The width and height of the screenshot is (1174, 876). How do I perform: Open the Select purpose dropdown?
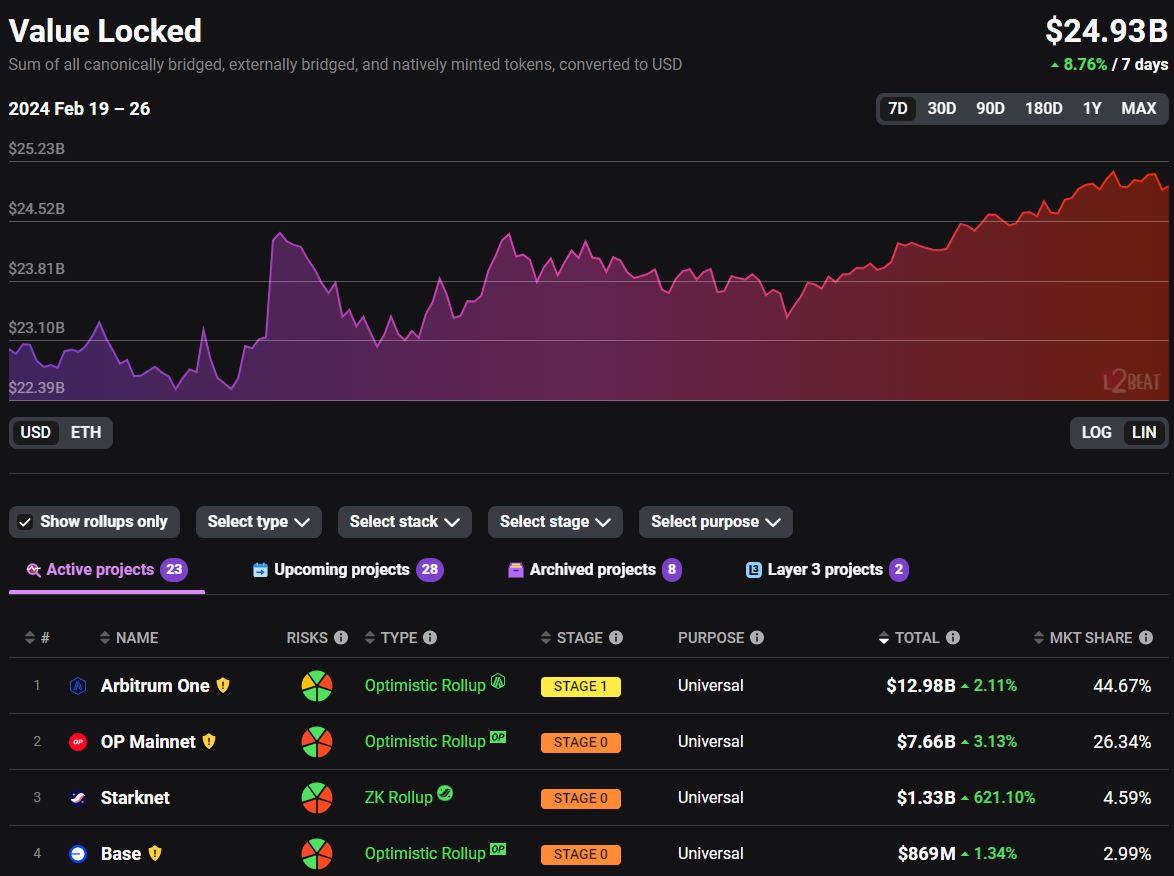[x=715, y=522]
